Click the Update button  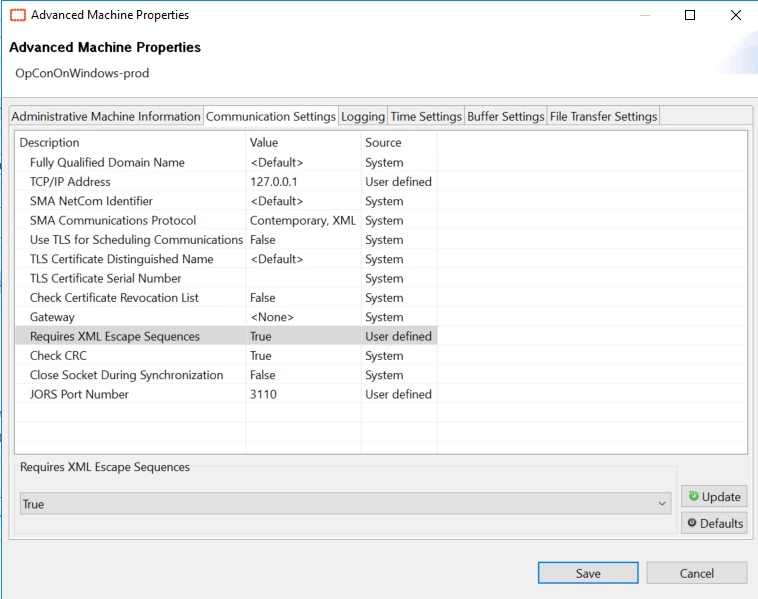click(714, 497)
